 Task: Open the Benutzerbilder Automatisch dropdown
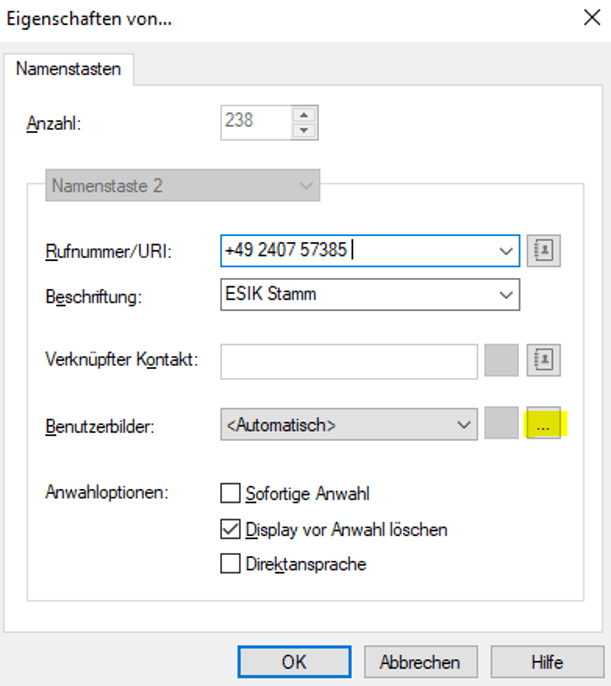[463, 425]
